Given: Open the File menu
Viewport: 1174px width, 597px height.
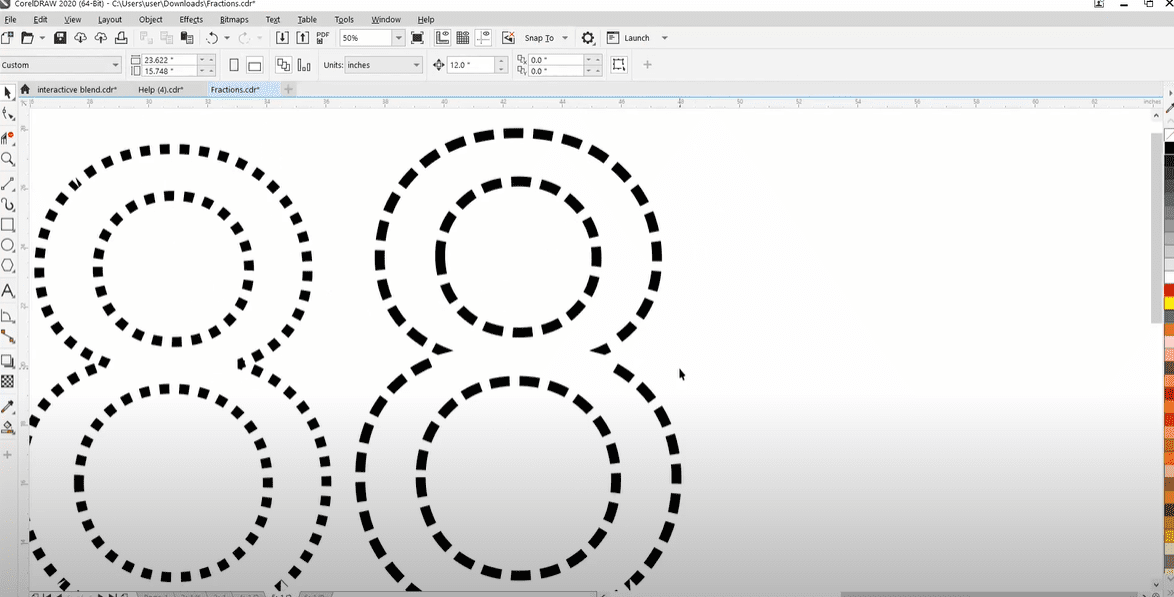Looking at the screenshot, I should click(10, 19).
